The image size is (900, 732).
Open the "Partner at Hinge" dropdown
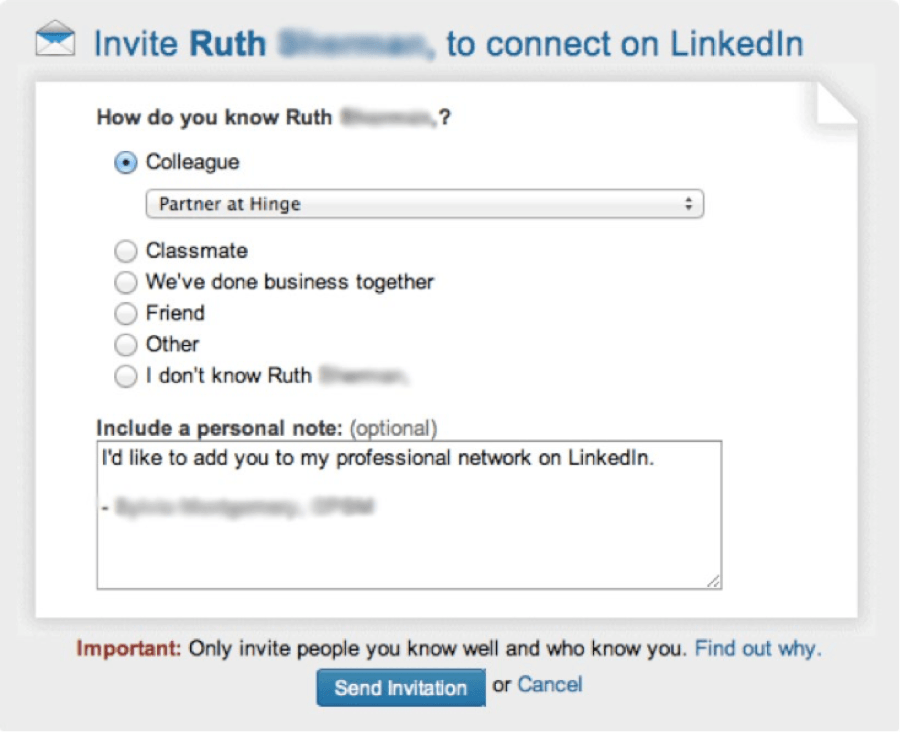click(x=425, y=204)
